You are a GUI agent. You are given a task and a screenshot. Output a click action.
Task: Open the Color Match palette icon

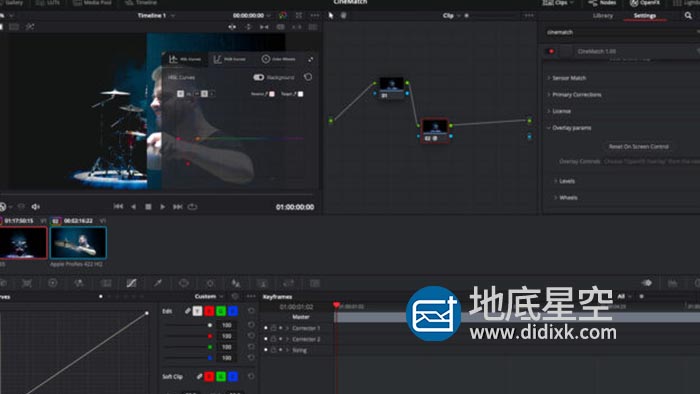pyautogui.click(x=27, y=283)
